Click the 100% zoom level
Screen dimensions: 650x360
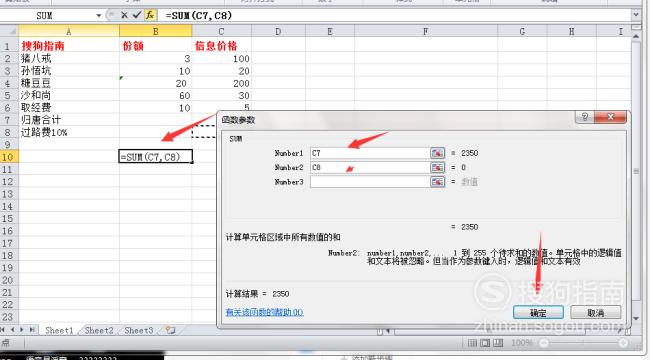(x=521, y=343)
